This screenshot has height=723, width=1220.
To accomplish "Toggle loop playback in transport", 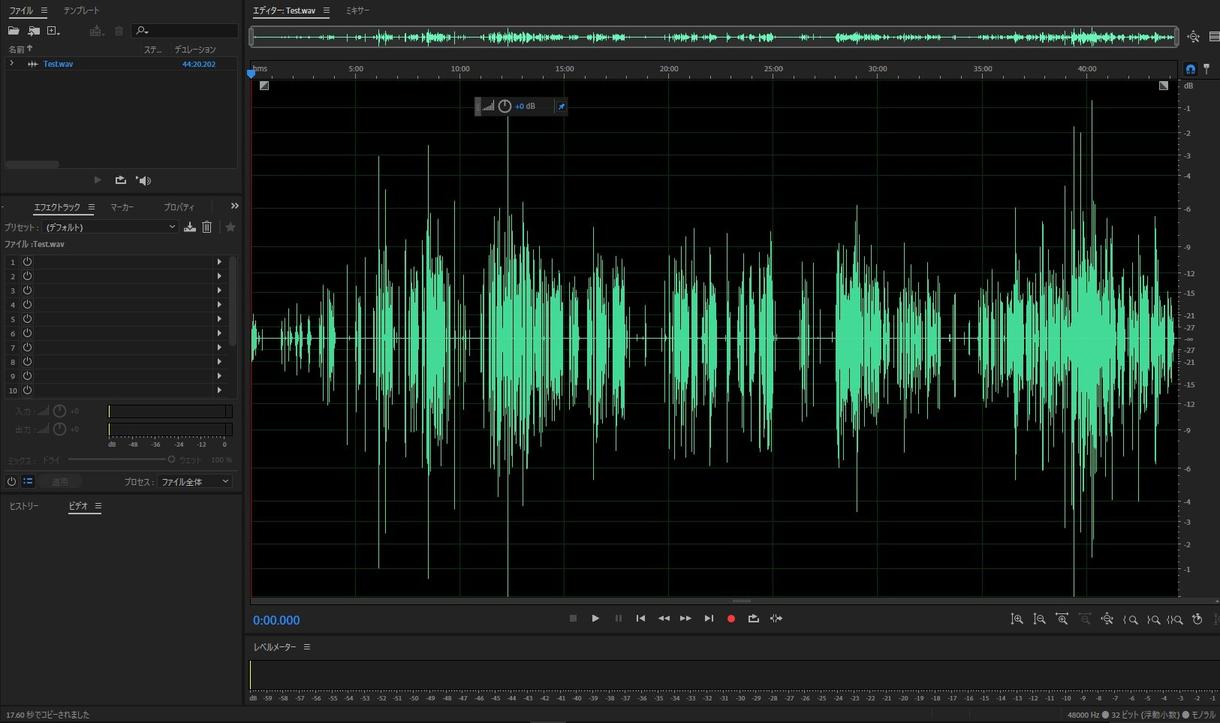I will 753,618.
